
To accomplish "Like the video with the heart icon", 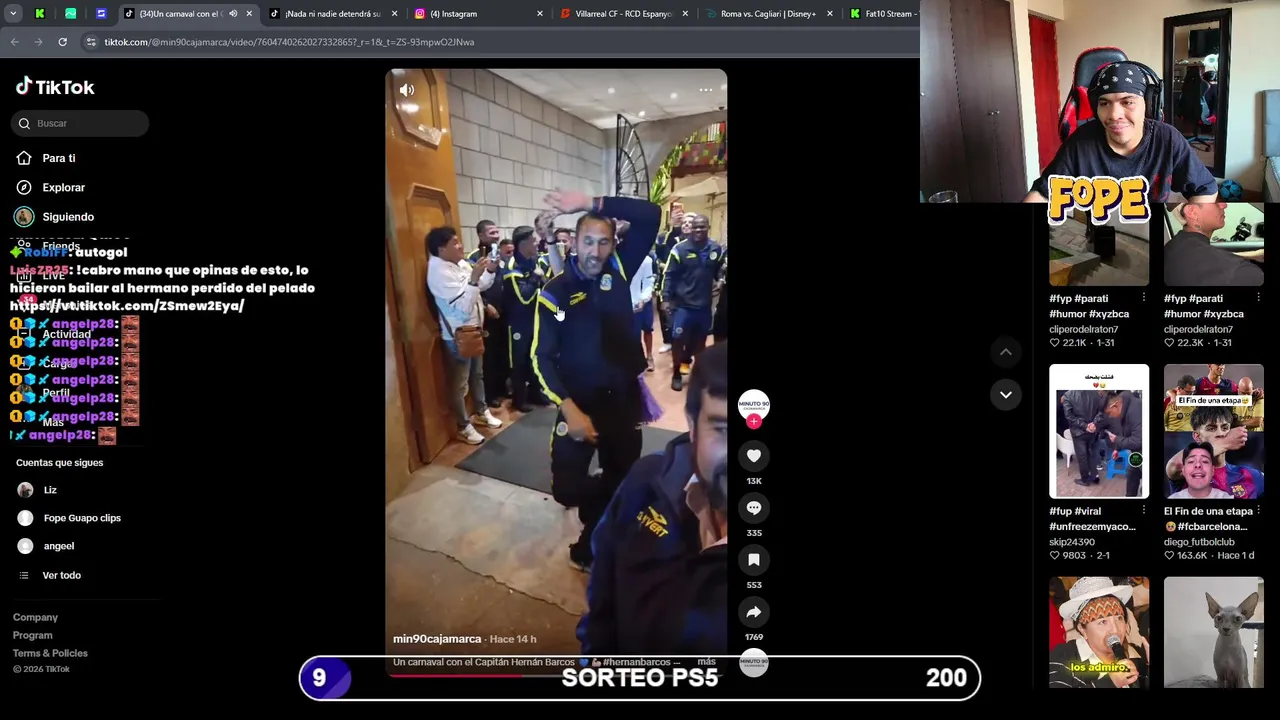I will point(754,456).
